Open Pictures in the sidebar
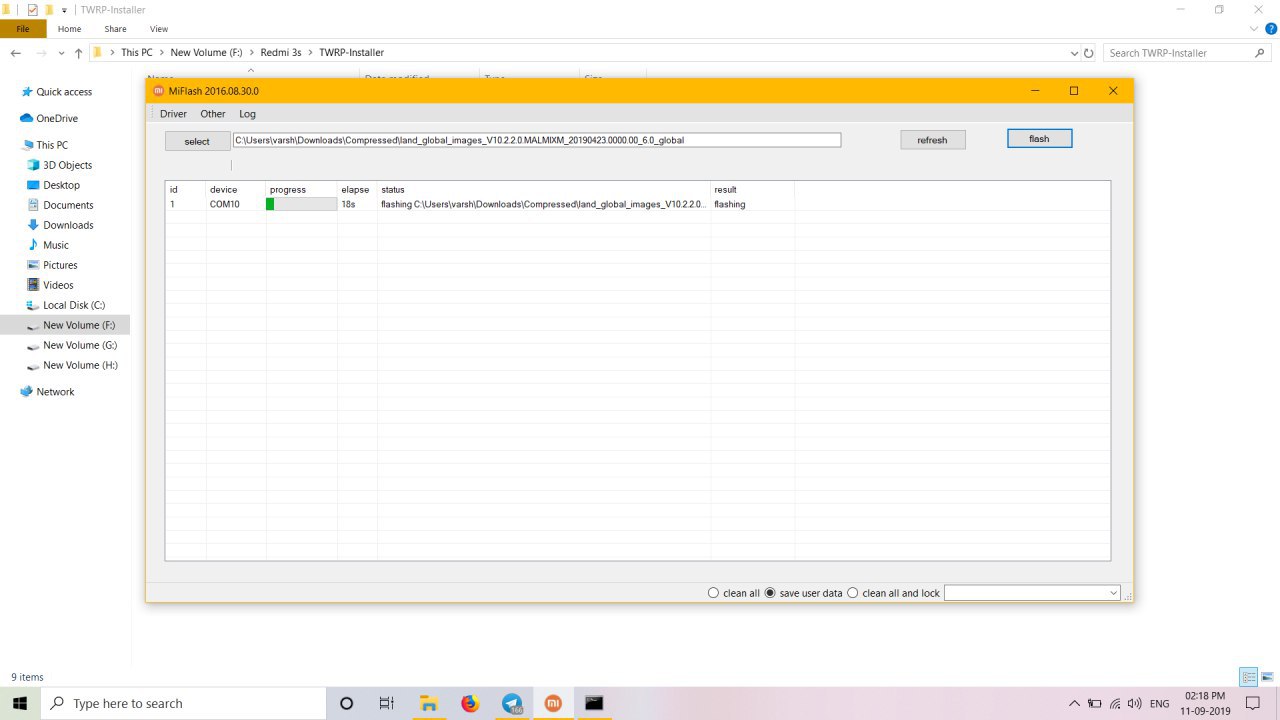The width and height of the screenshot is (1280, 720). click(x=60, y=265)
